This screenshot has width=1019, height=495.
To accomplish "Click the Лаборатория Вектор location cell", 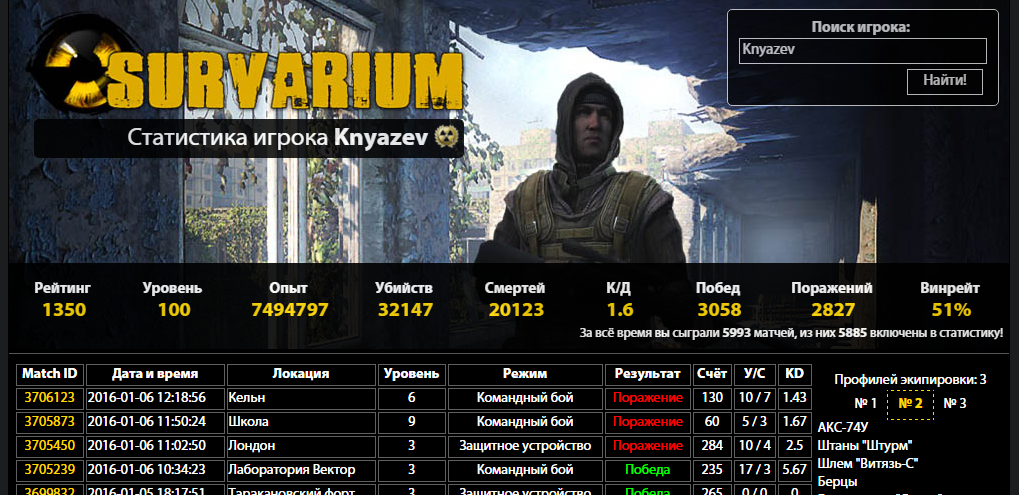I will (301, 469).
